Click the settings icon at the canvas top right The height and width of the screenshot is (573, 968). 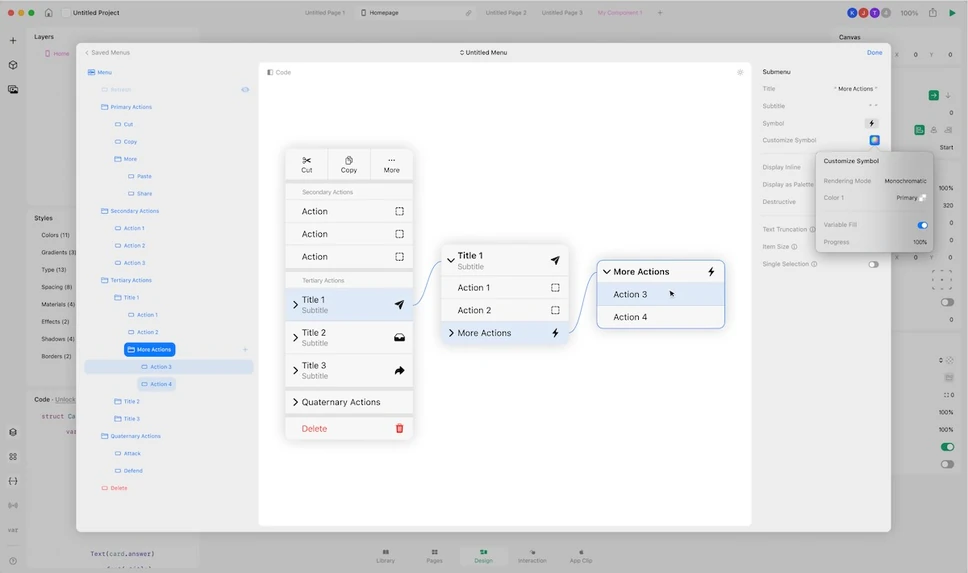click(740, 72)
